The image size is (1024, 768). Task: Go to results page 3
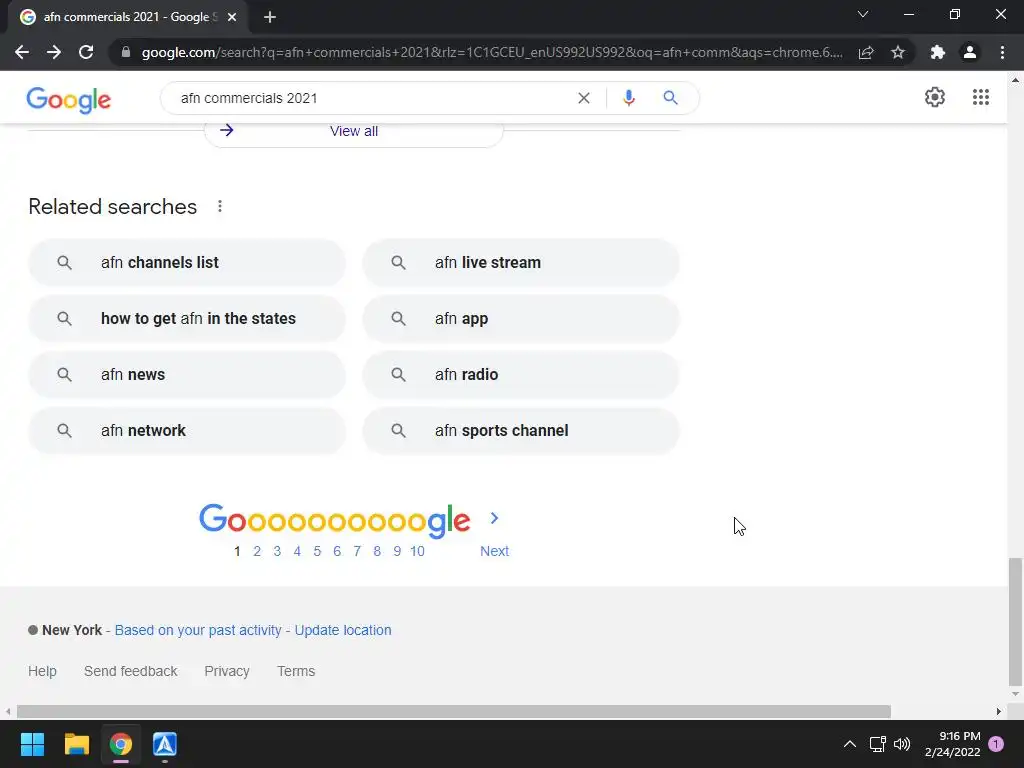[x=277, y=551]
